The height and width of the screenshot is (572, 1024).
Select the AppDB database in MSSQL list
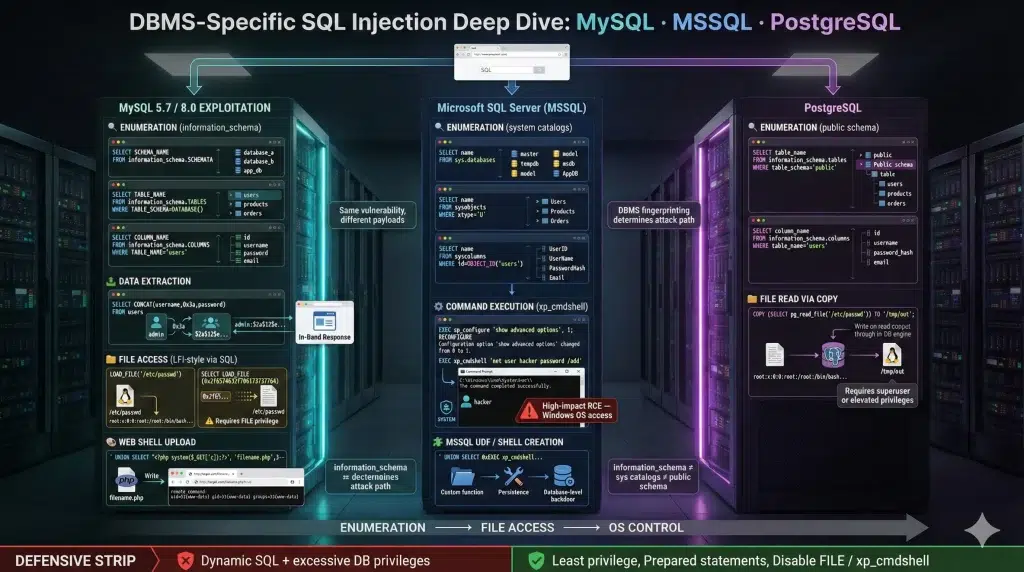click(x=566, y=174)
